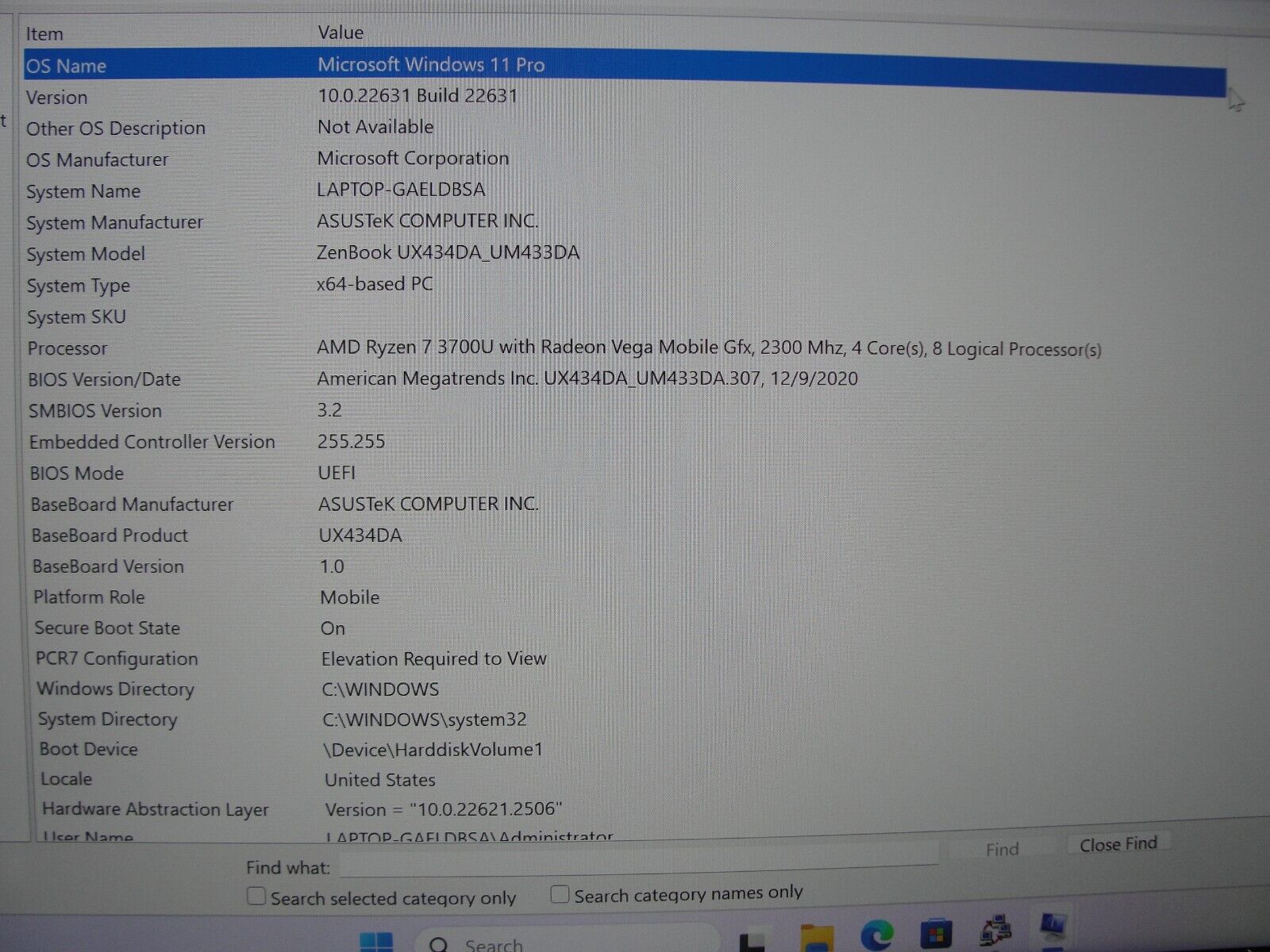Click the 'Microsoft Windows 11 Pro' value
The height and width of the screenshot is (952, 1270).
pyautogui.click(x=431, y=64)
